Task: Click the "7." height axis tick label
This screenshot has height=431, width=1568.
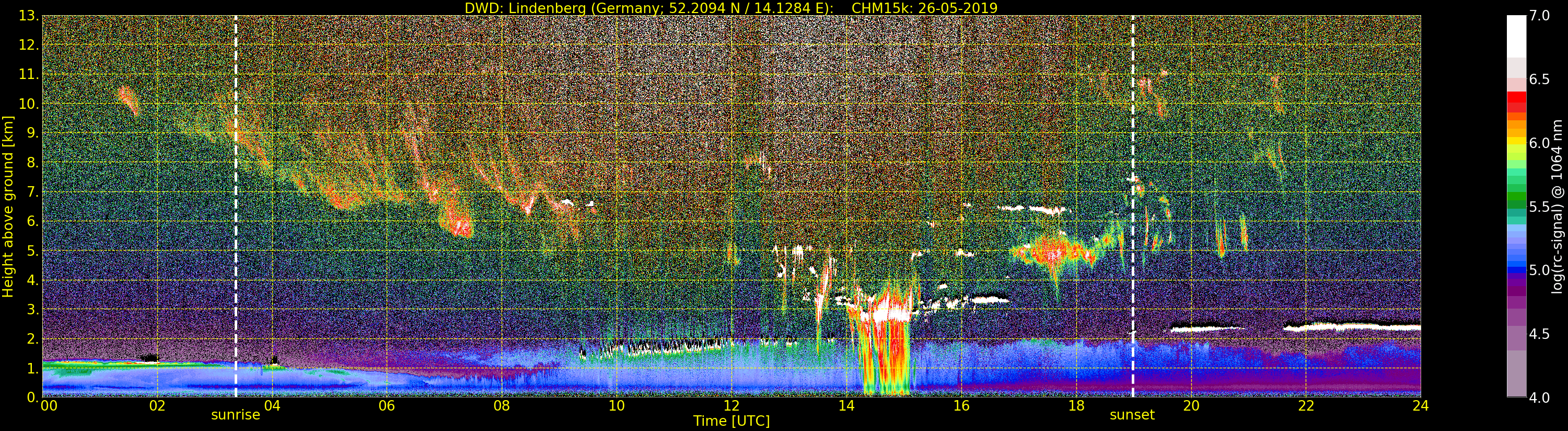Action: [x=33, y=192]
